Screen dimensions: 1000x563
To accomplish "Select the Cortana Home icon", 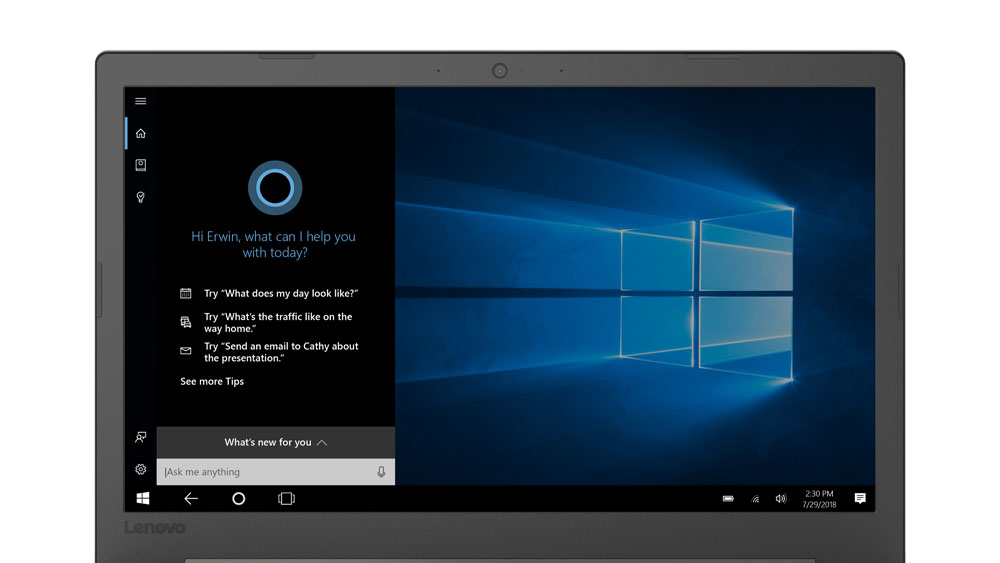I will click(140, 133).
